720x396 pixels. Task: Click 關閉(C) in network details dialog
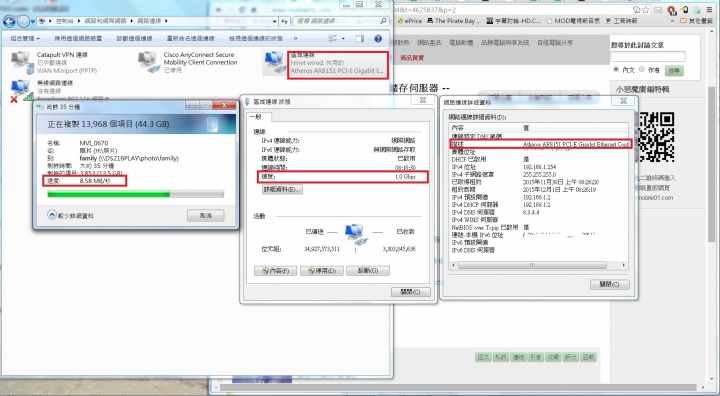tap(609, 284)
